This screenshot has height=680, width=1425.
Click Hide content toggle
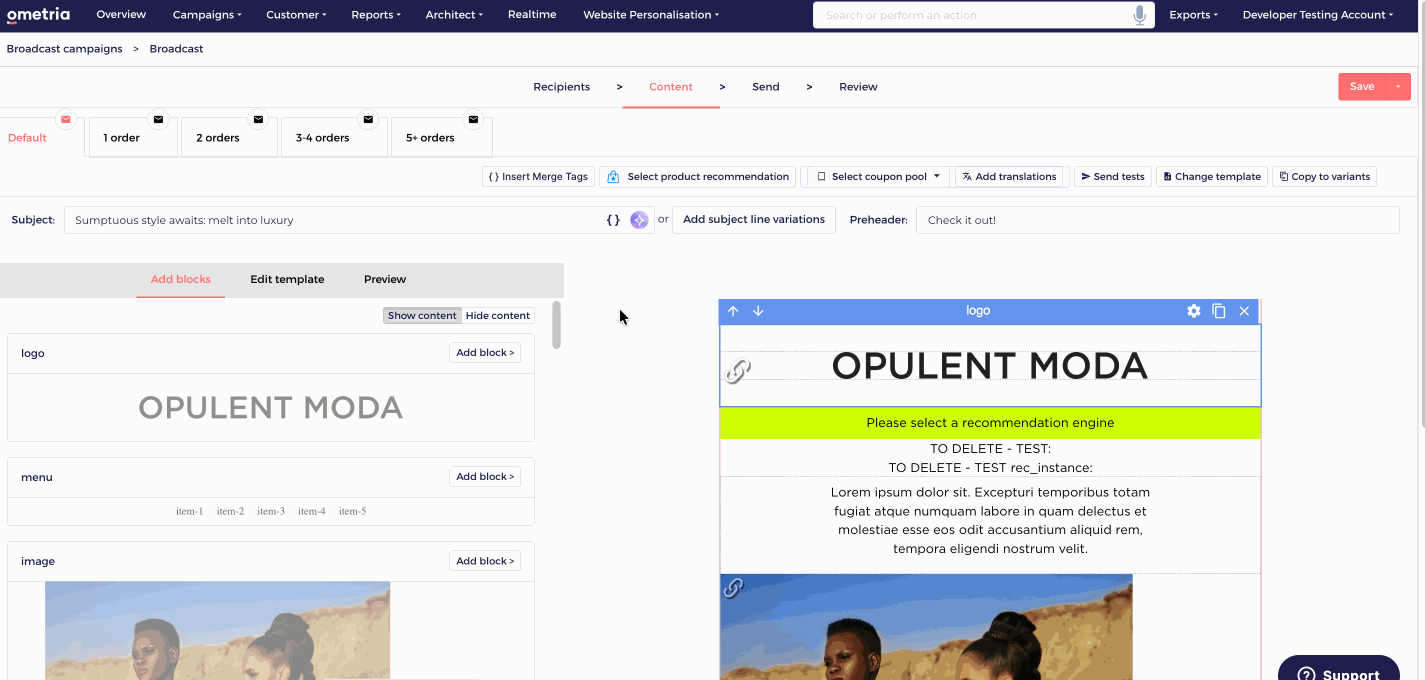pyautogui.click(x=498, y=315)
